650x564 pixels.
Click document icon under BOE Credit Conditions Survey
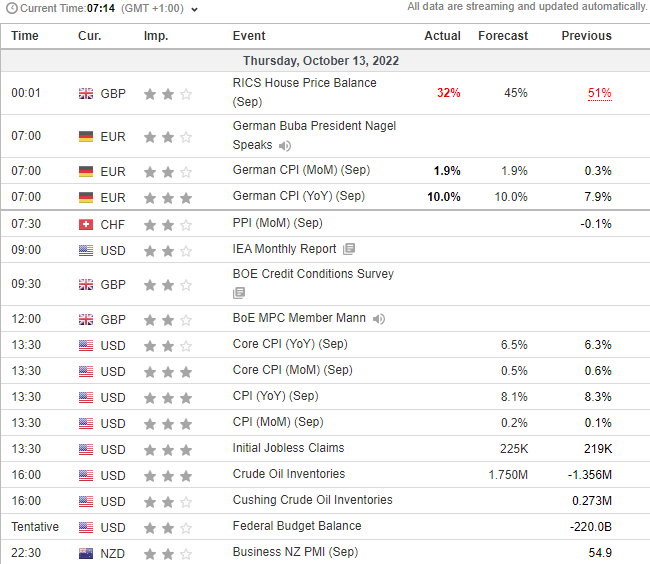pos(239,293)
